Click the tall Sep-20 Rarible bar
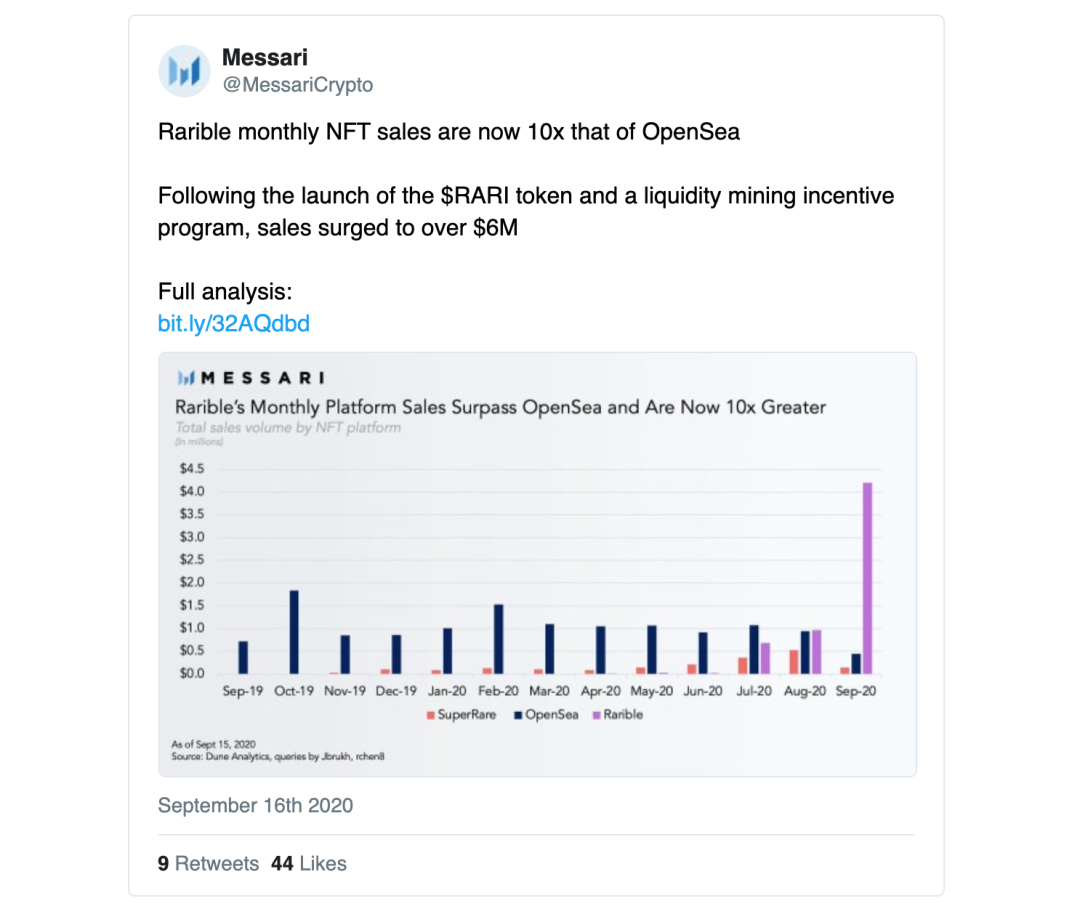This screenshot has height=914, width=1080. (867, 578)
